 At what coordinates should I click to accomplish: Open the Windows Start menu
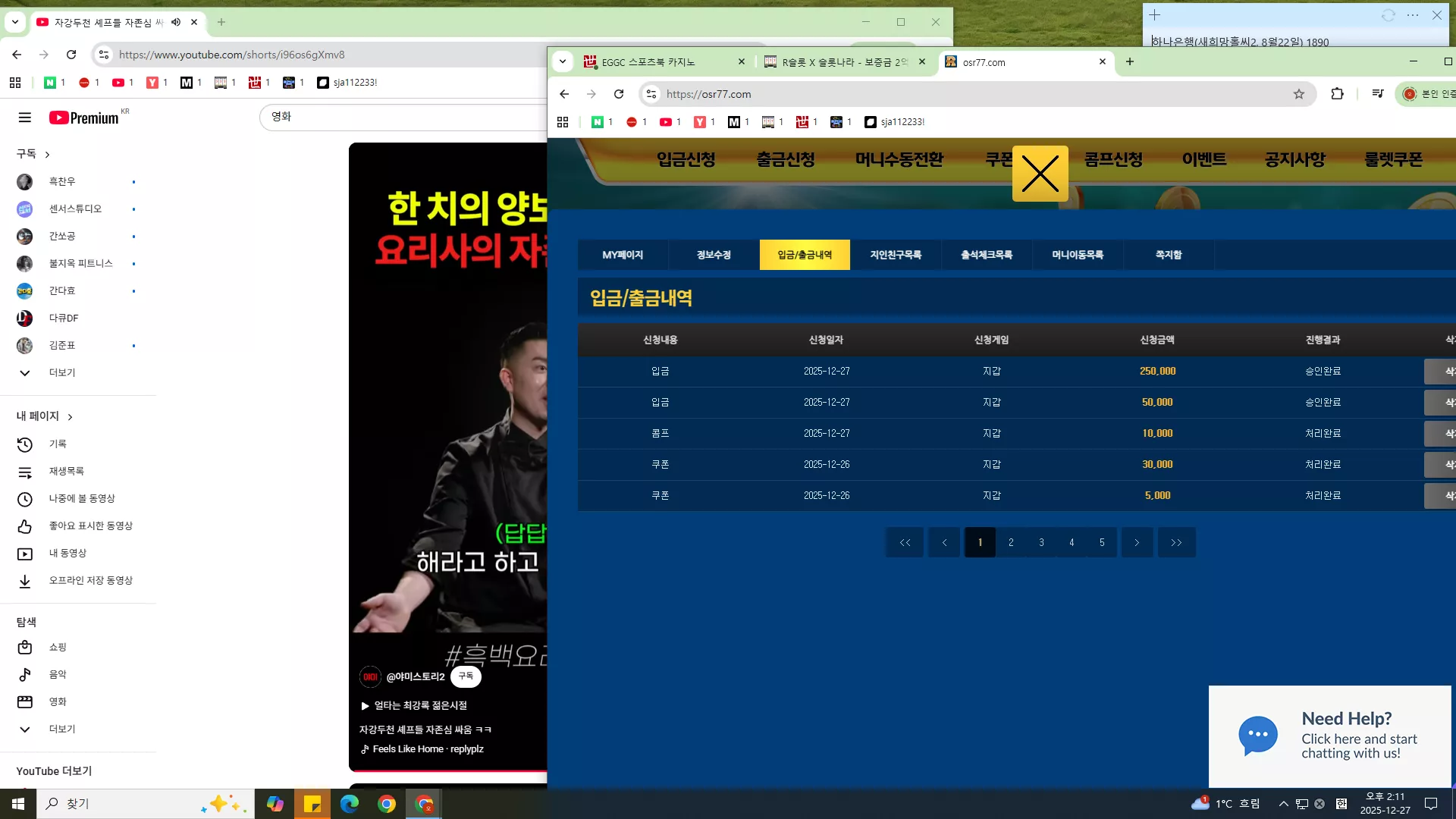18,804
